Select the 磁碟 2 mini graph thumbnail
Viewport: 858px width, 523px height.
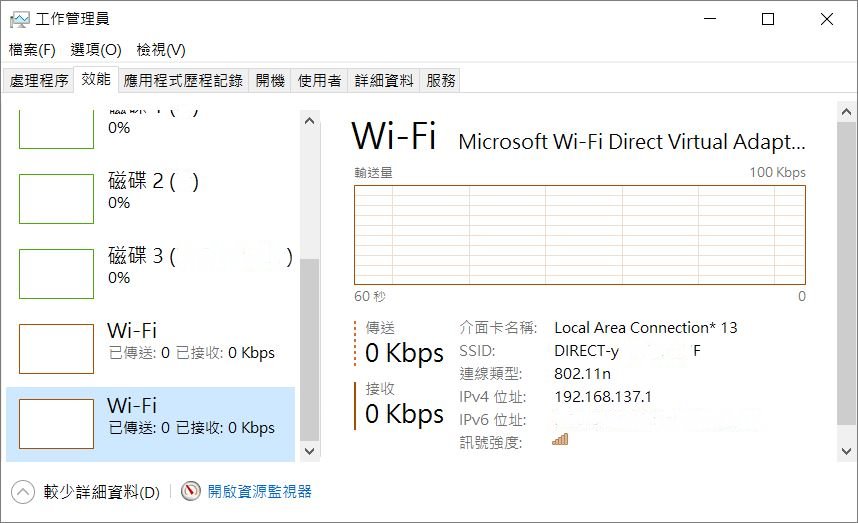56,199
